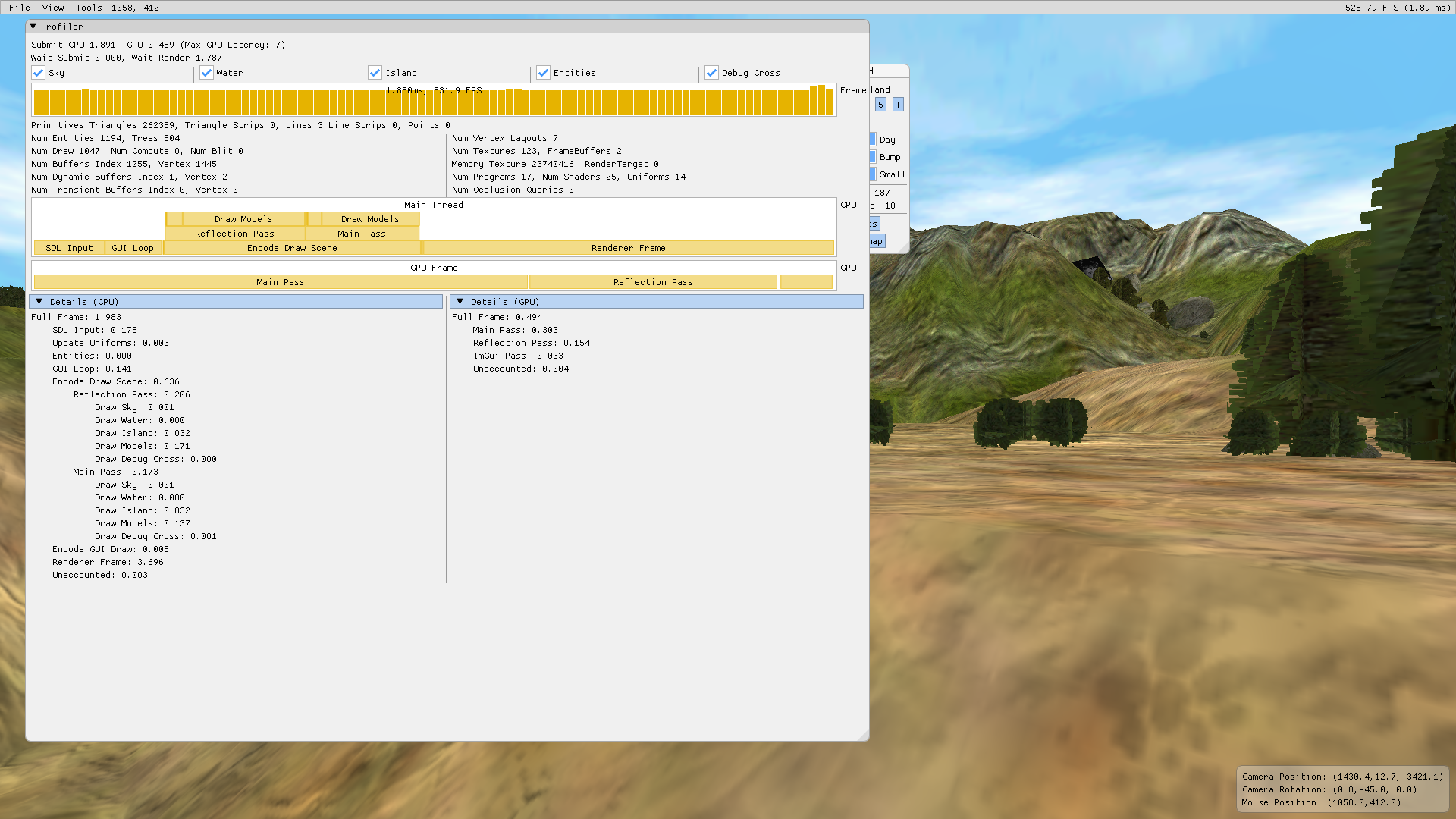Select the GPU Main Pass timeline bar
This screenshot has height=819, width=1456.
tap(281, 282)
